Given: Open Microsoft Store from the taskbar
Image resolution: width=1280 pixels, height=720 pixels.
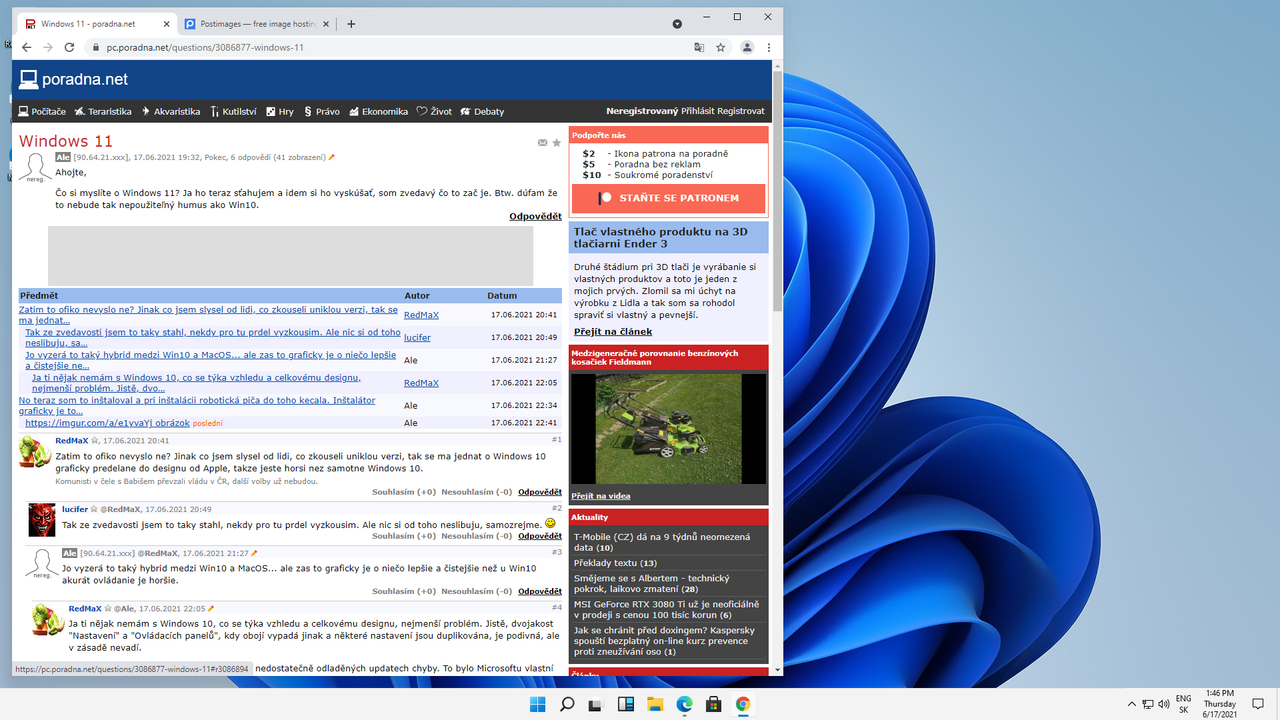Looking at the screenshot, I should pos(713,704).
